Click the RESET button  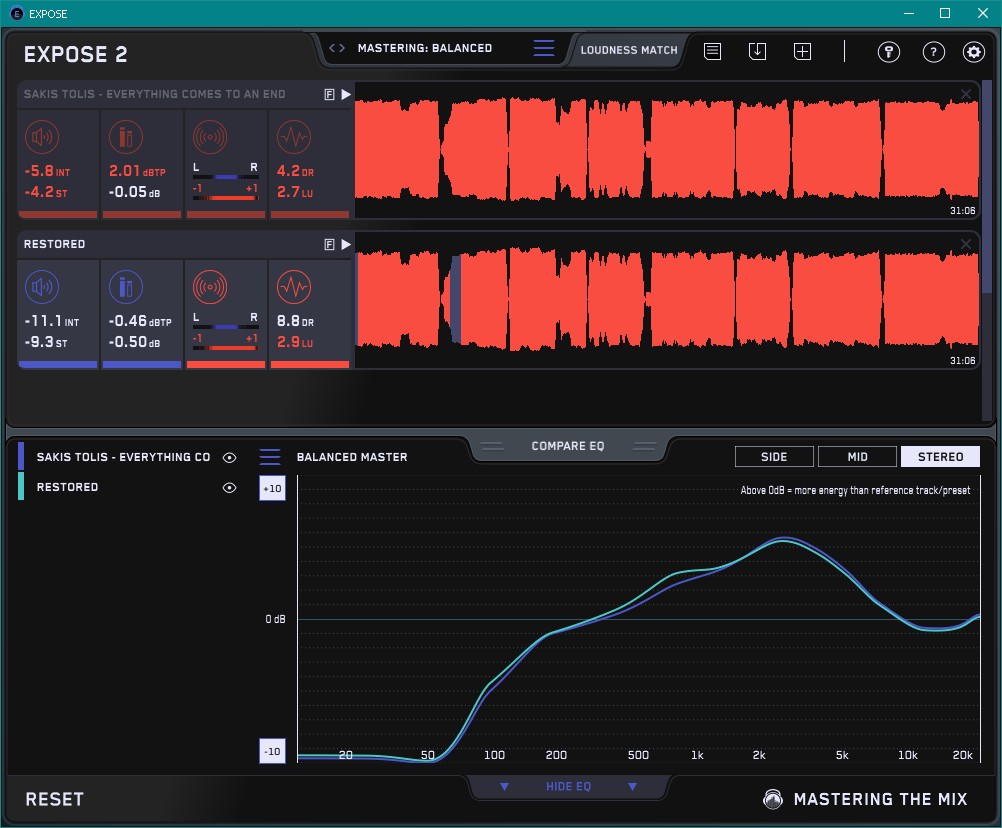55,799
